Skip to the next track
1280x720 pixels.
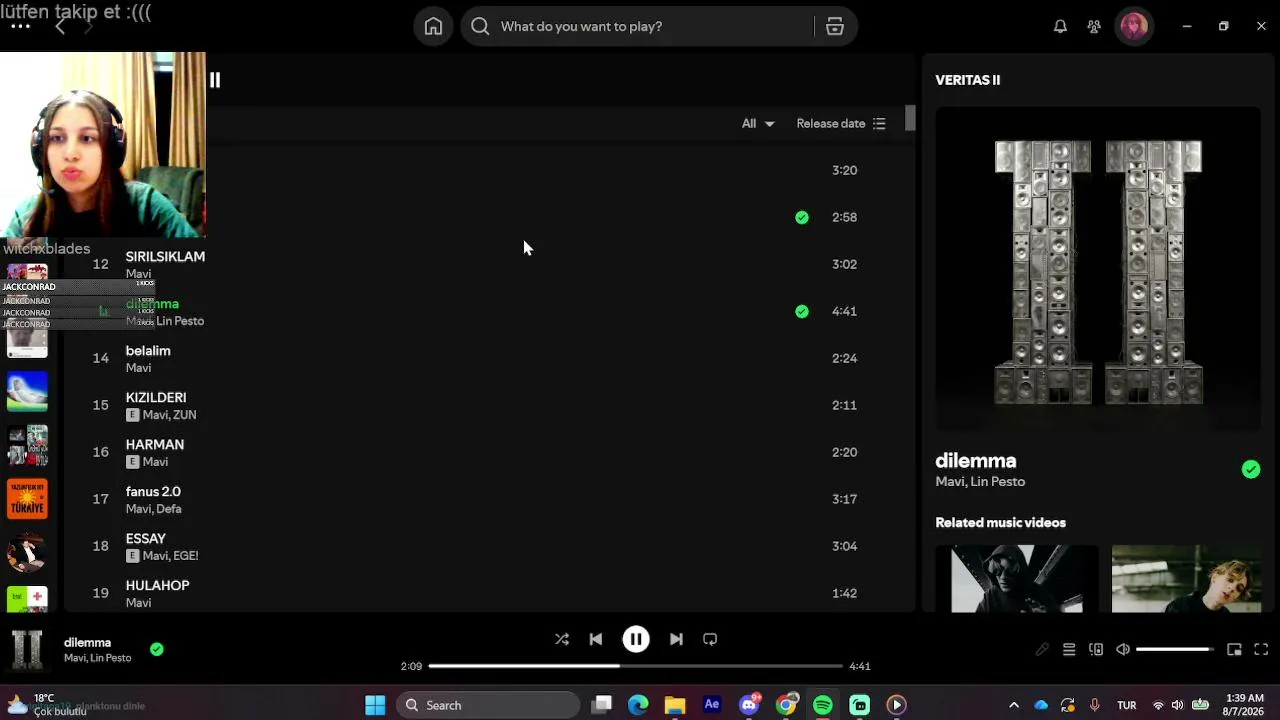(x=676, y=639)
